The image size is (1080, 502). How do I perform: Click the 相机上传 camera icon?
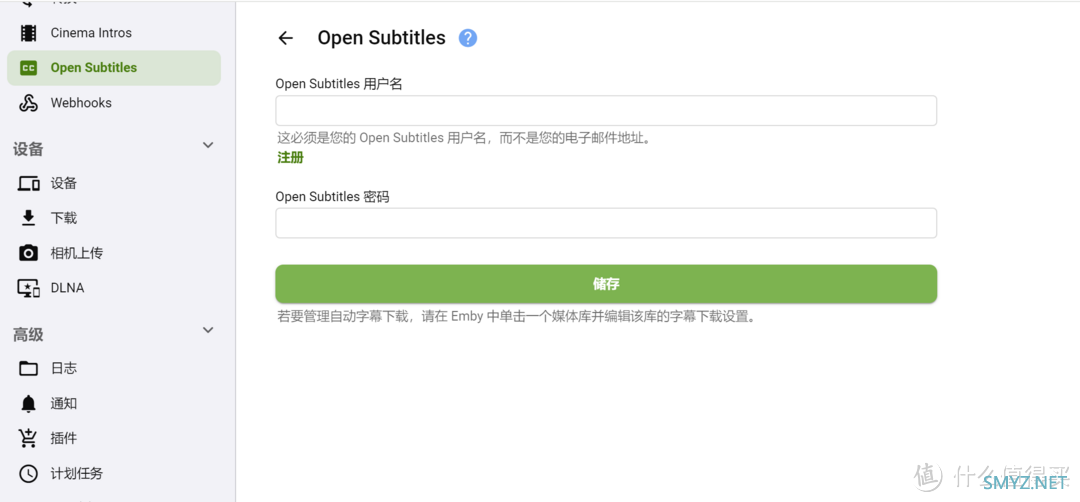pyautogui.click(x=28, y=253)
